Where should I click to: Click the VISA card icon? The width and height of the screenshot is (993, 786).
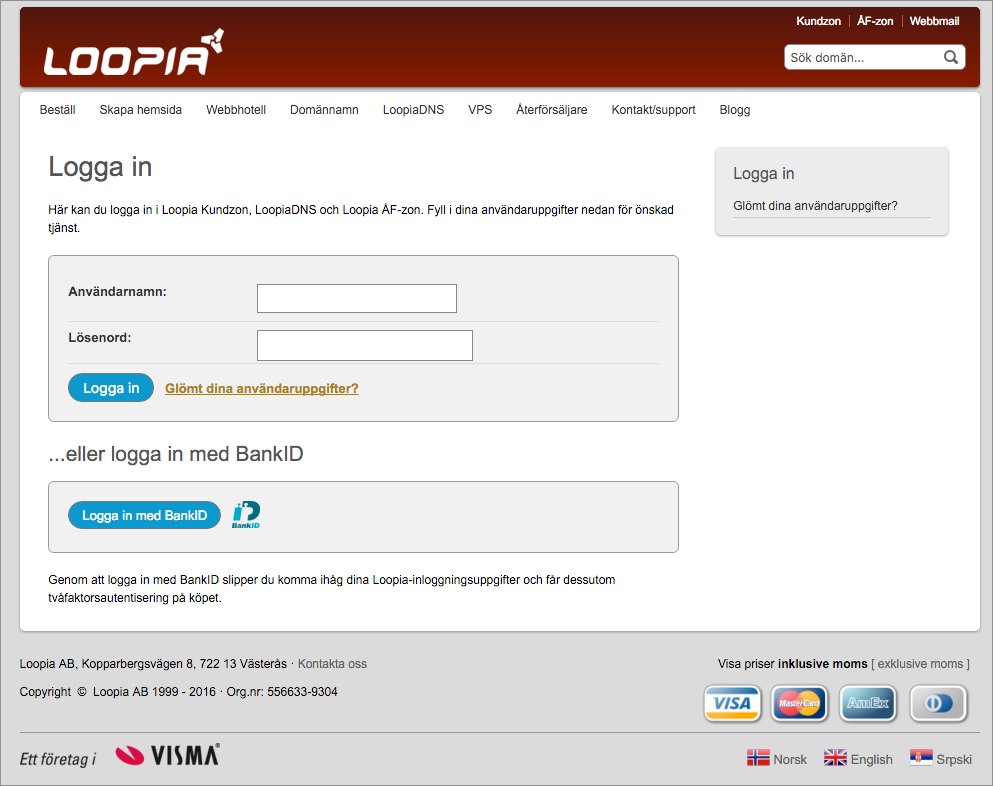coord(732,703)
